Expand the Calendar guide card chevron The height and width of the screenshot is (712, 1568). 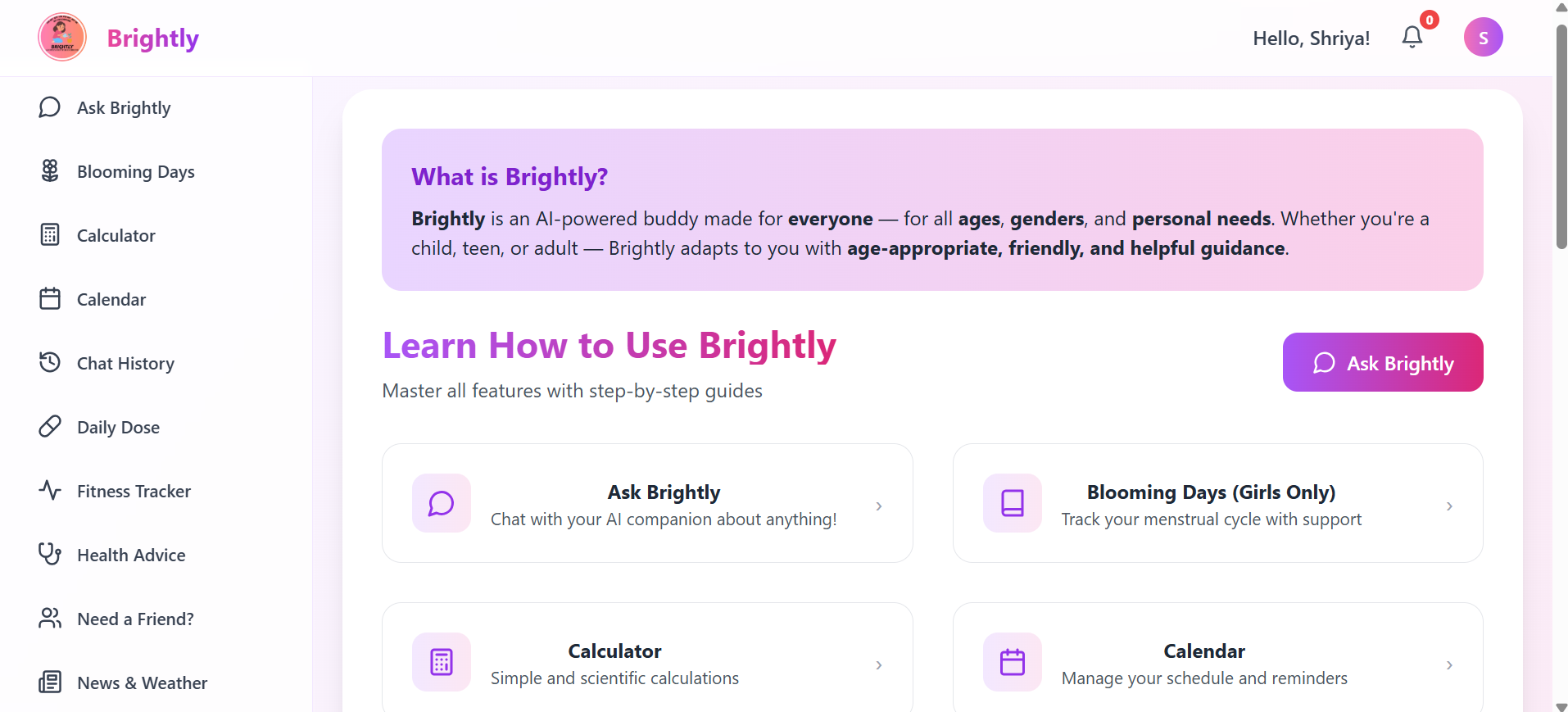[1448, 665]
